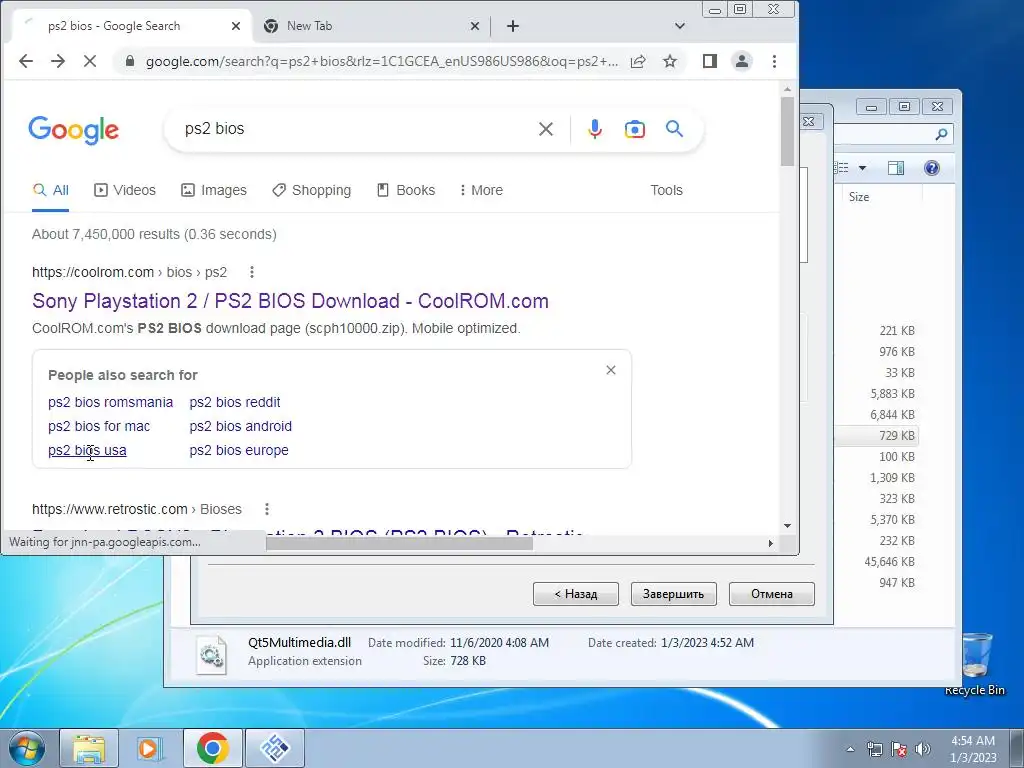The height and width of the screenshot is (768, 1024).
Task: Bookmark this page with the star icon
Action: pyautogui.click(x=670, y=61)
